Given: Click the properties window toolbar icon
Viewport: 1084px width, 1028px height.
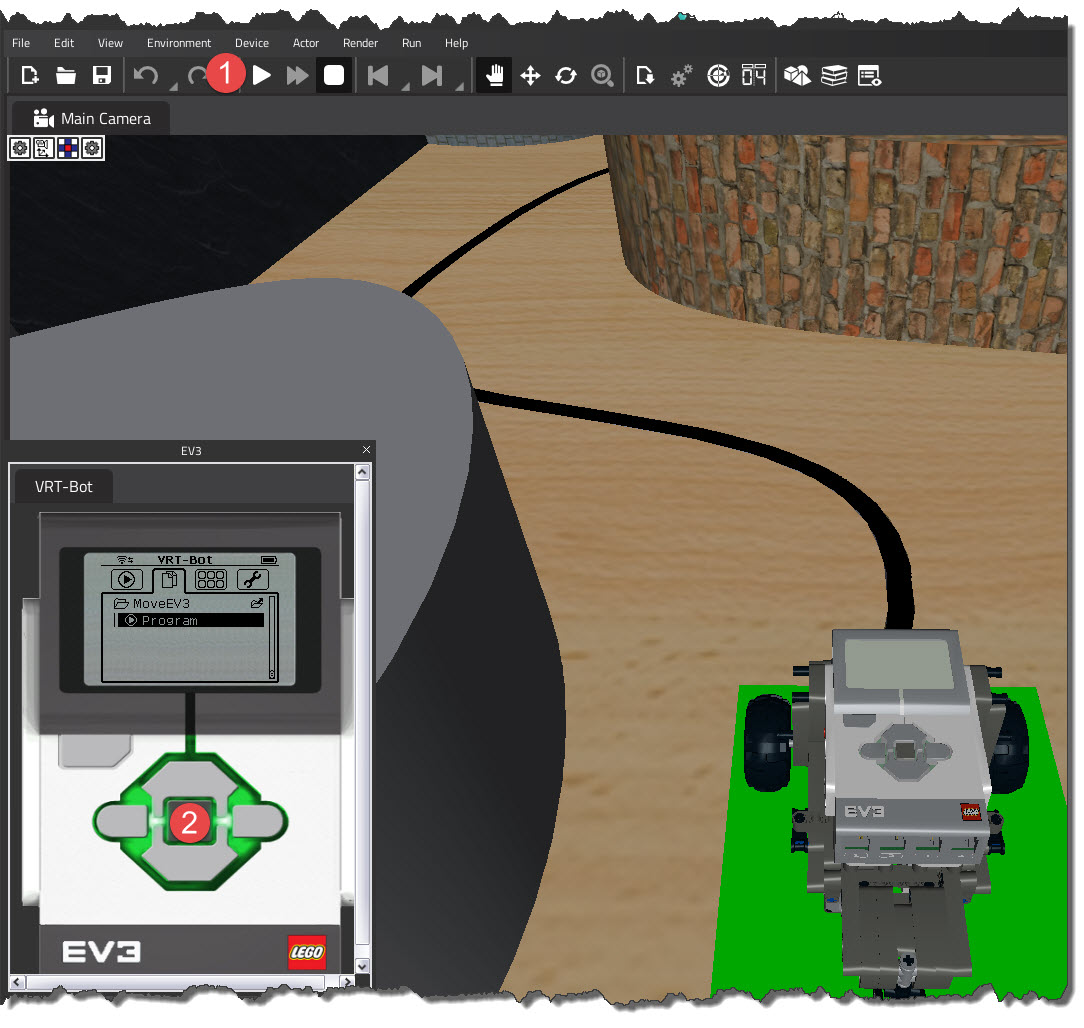Looking at the screenshot, I should point(869,75).
